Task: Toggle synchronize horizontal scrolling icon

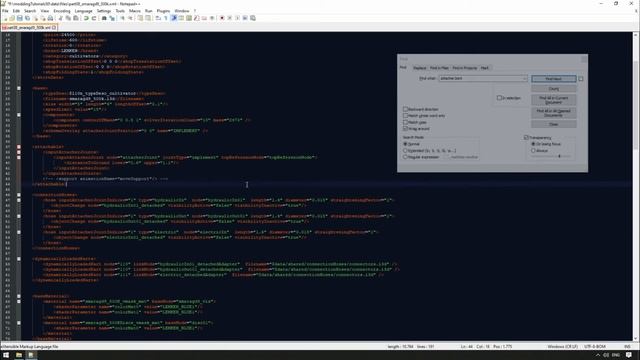Action: 148,18
